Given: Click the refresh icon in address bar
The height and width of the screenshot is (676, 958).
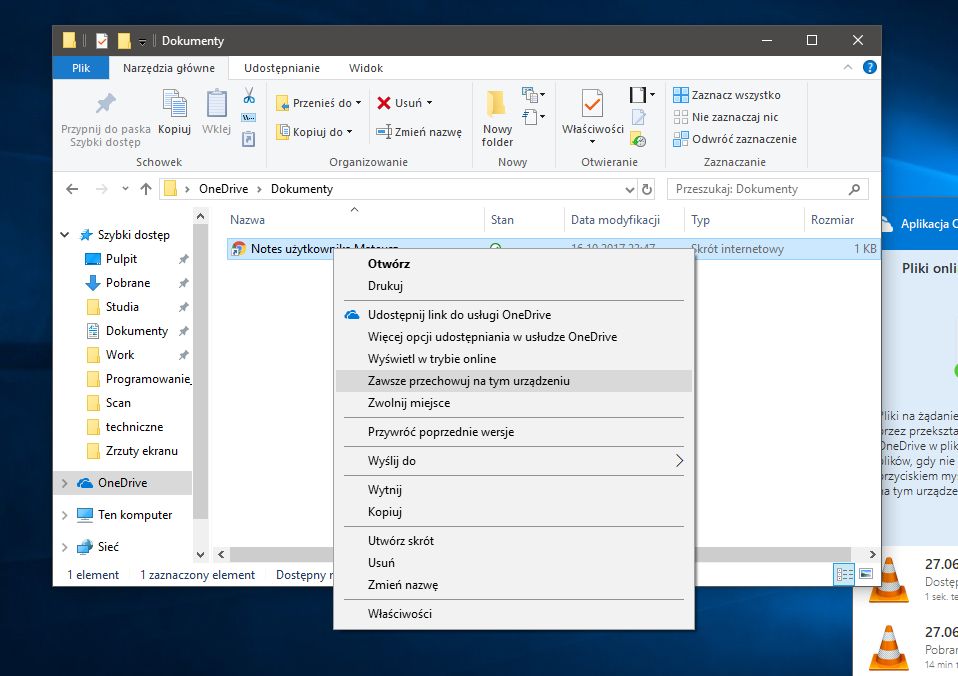Looking at the screenshot, I should click(647, 189).
